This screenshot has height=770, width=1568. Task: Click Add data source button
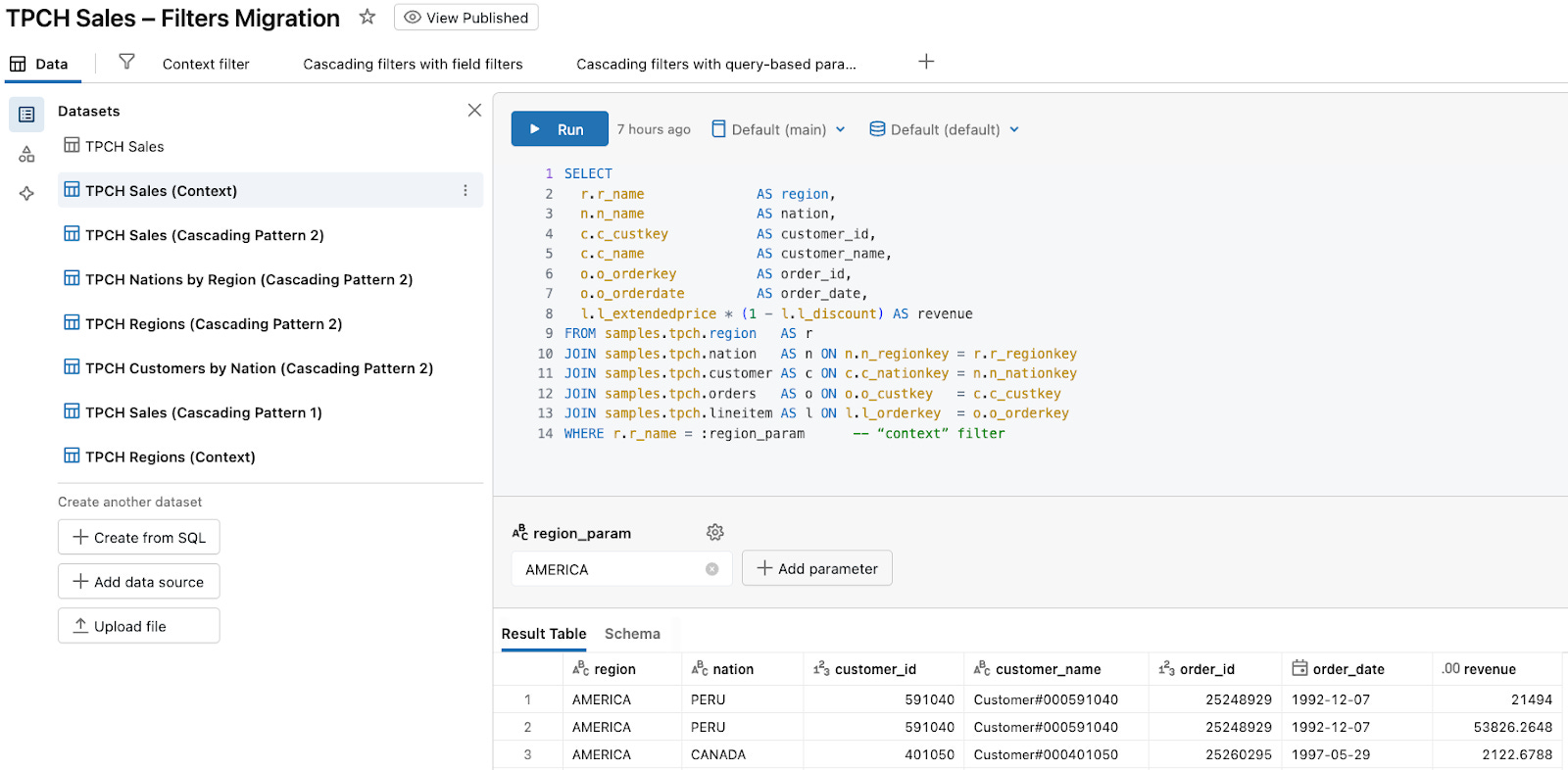click(139, 581)
